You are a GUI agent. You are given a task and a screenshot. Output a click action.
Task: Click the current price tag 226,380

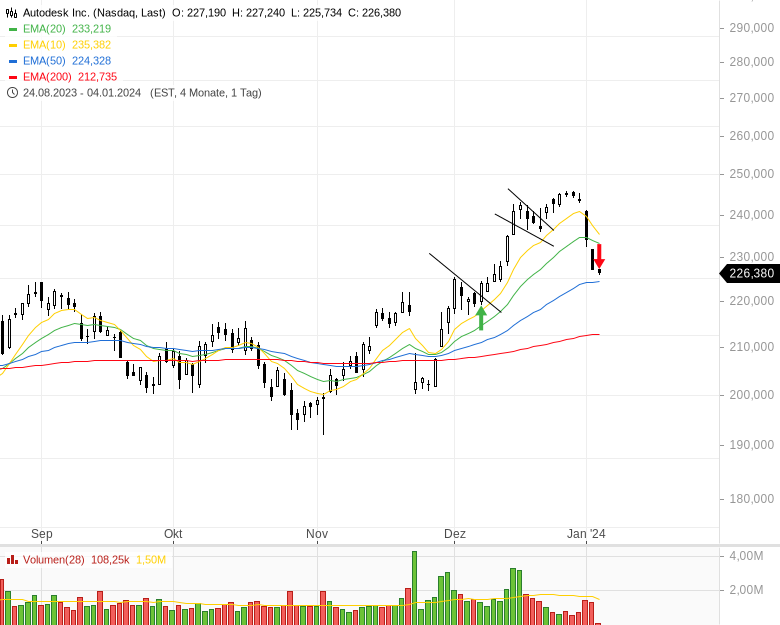pyautogui.click(x=750, y=273)
